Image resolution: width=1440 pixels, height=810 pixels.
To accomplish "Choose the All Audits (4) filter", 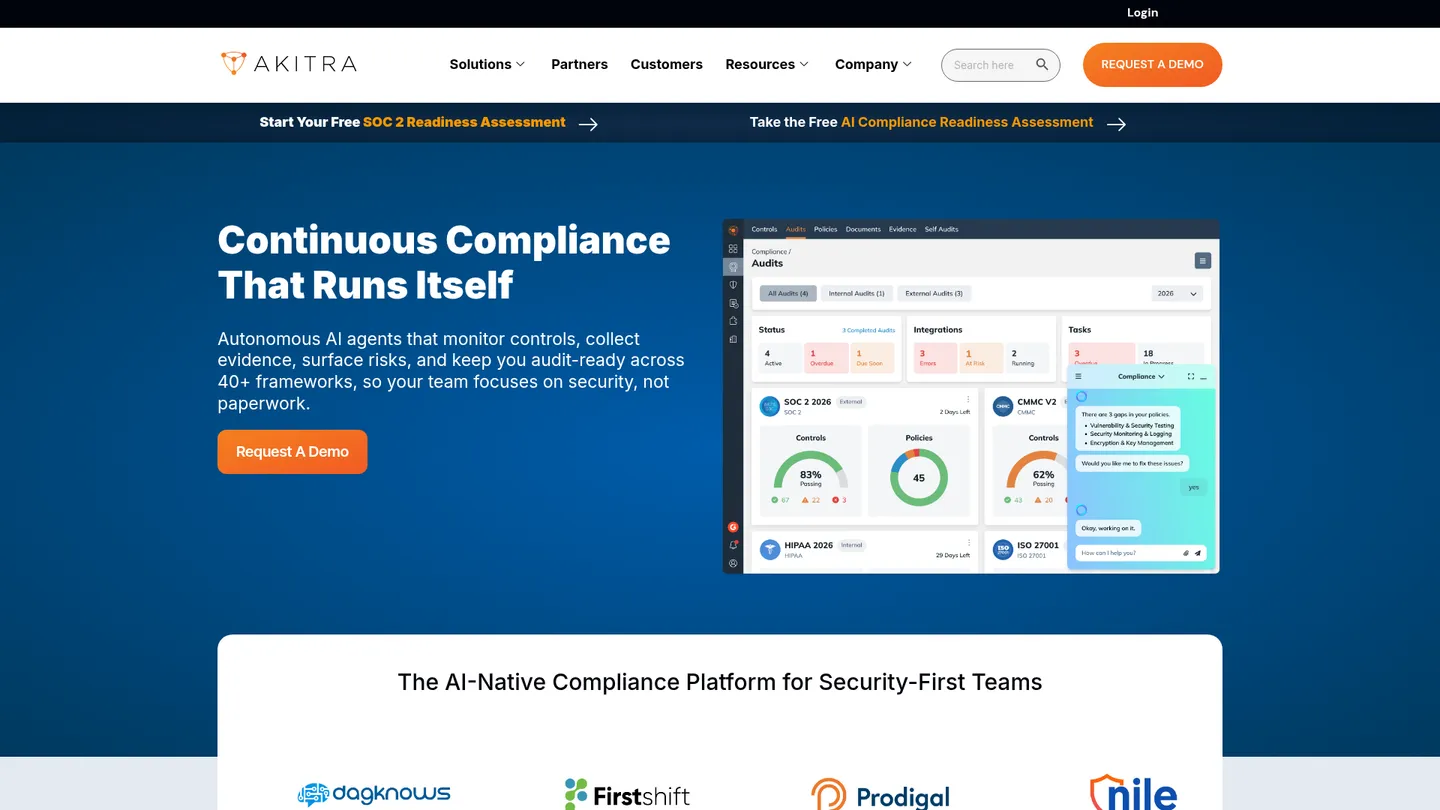I will (x=788, y=294).
